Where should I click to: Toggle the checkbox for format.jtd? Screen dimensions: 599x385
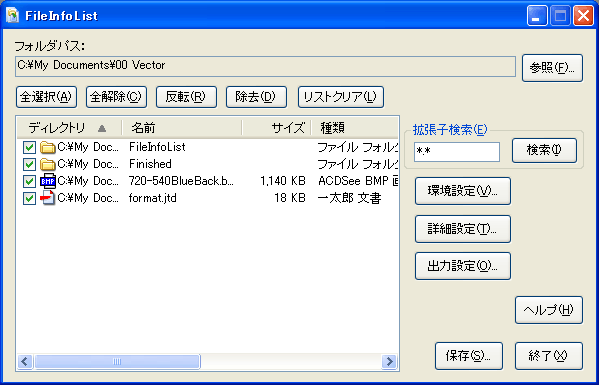[29, 199]
